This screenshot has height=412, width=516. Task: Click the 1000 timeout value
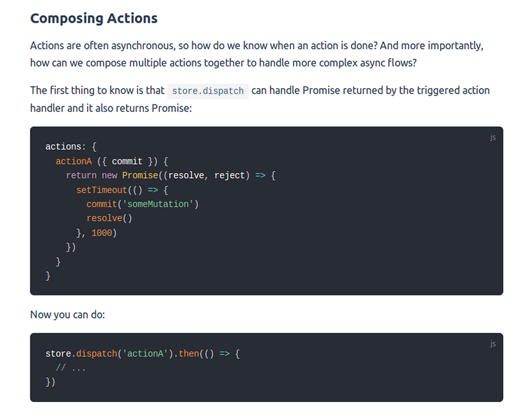click(x=102, y=233)
